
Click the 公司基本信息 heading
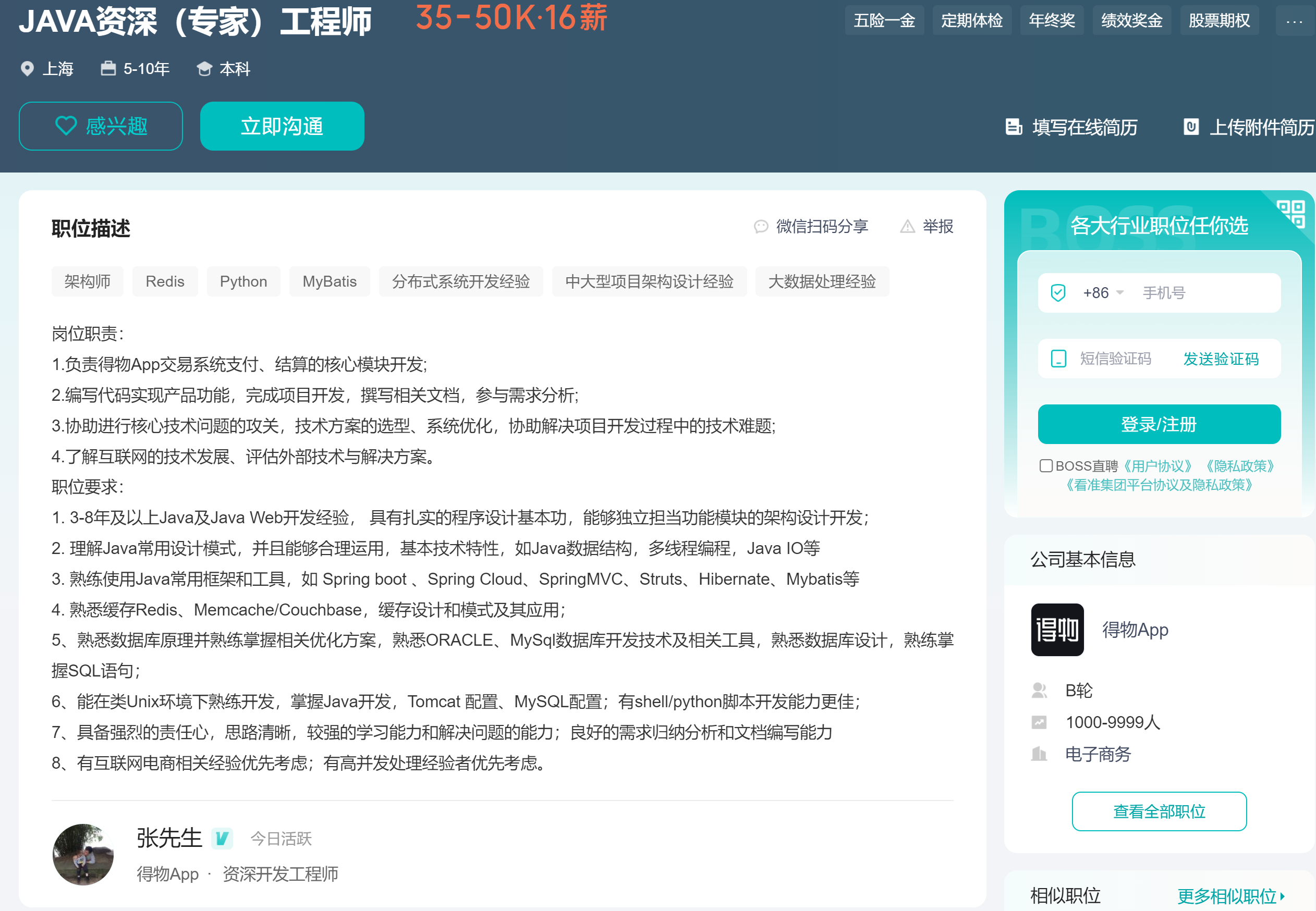click(1083, 559)
